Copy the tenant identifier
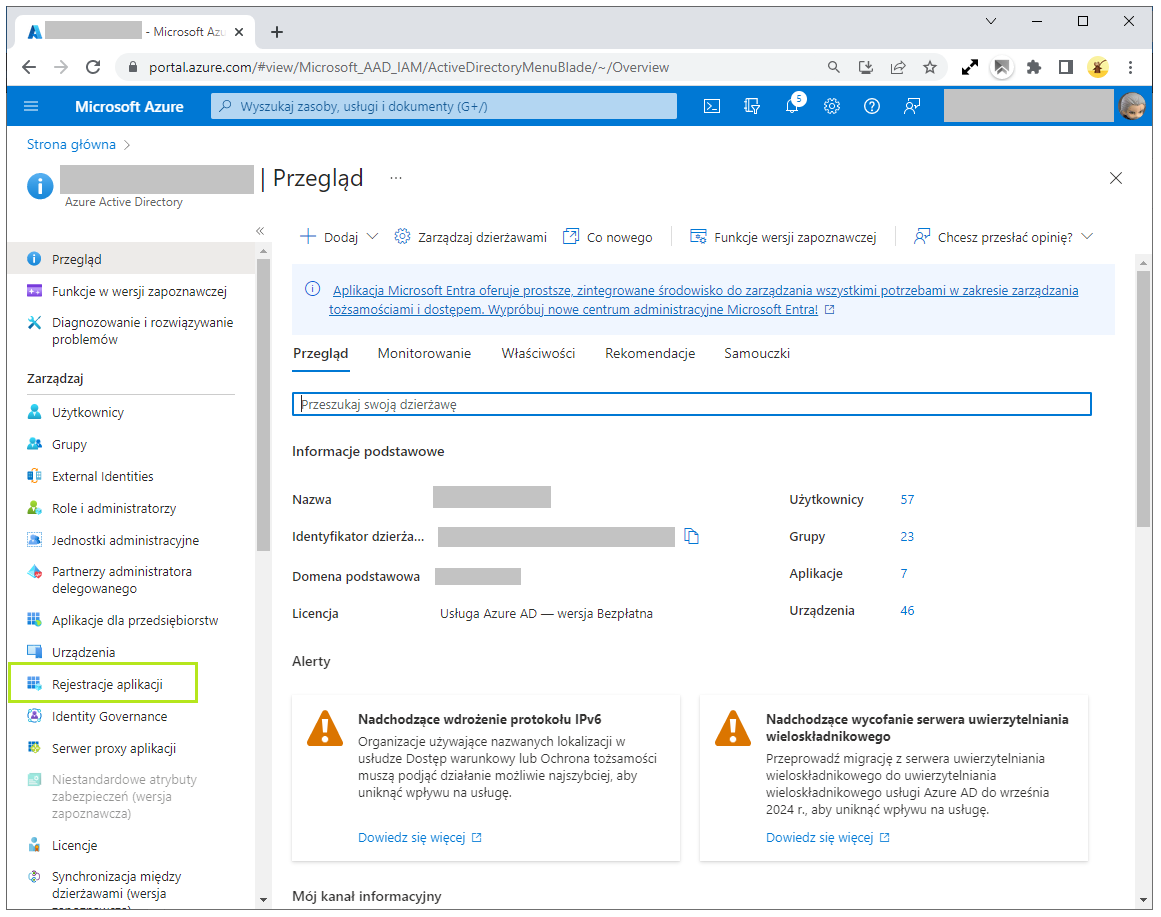This screenshot has height=917, width=1161. 691,536
